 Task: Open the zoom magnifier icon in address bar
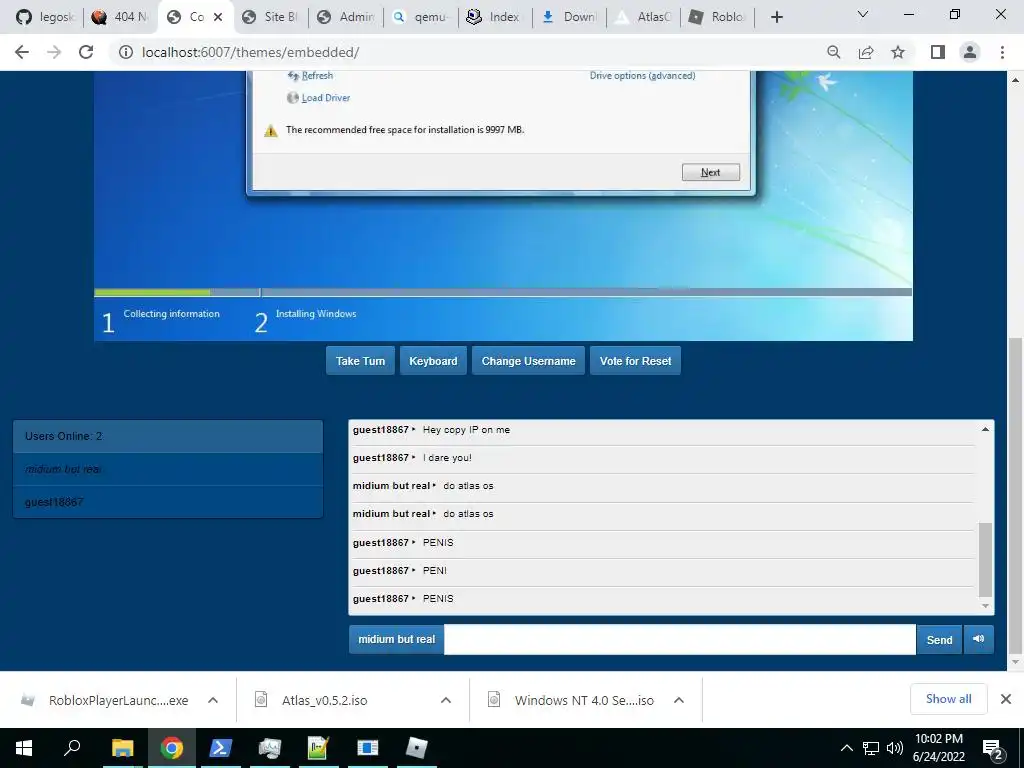833,52
